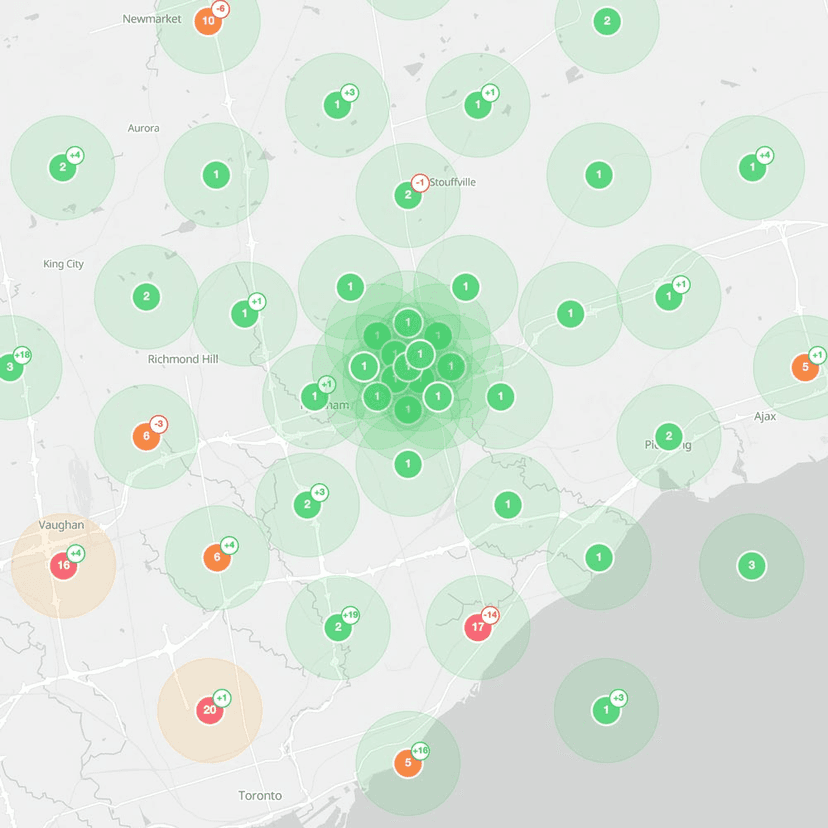Expand the green 2 marker with +19 badge

point(337,627)
